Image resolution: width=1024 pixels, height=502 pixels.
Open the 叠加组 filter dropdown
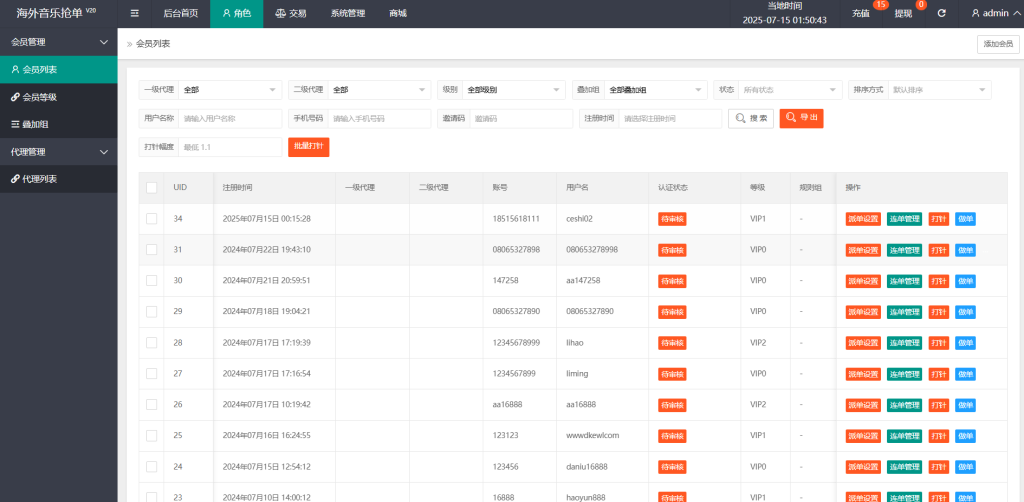tap(656, 89)
